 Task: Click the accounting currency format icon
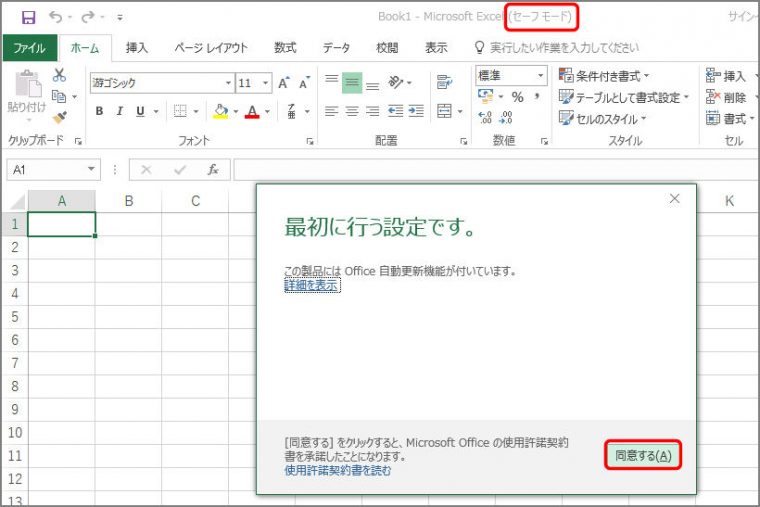tap(485, 95)
